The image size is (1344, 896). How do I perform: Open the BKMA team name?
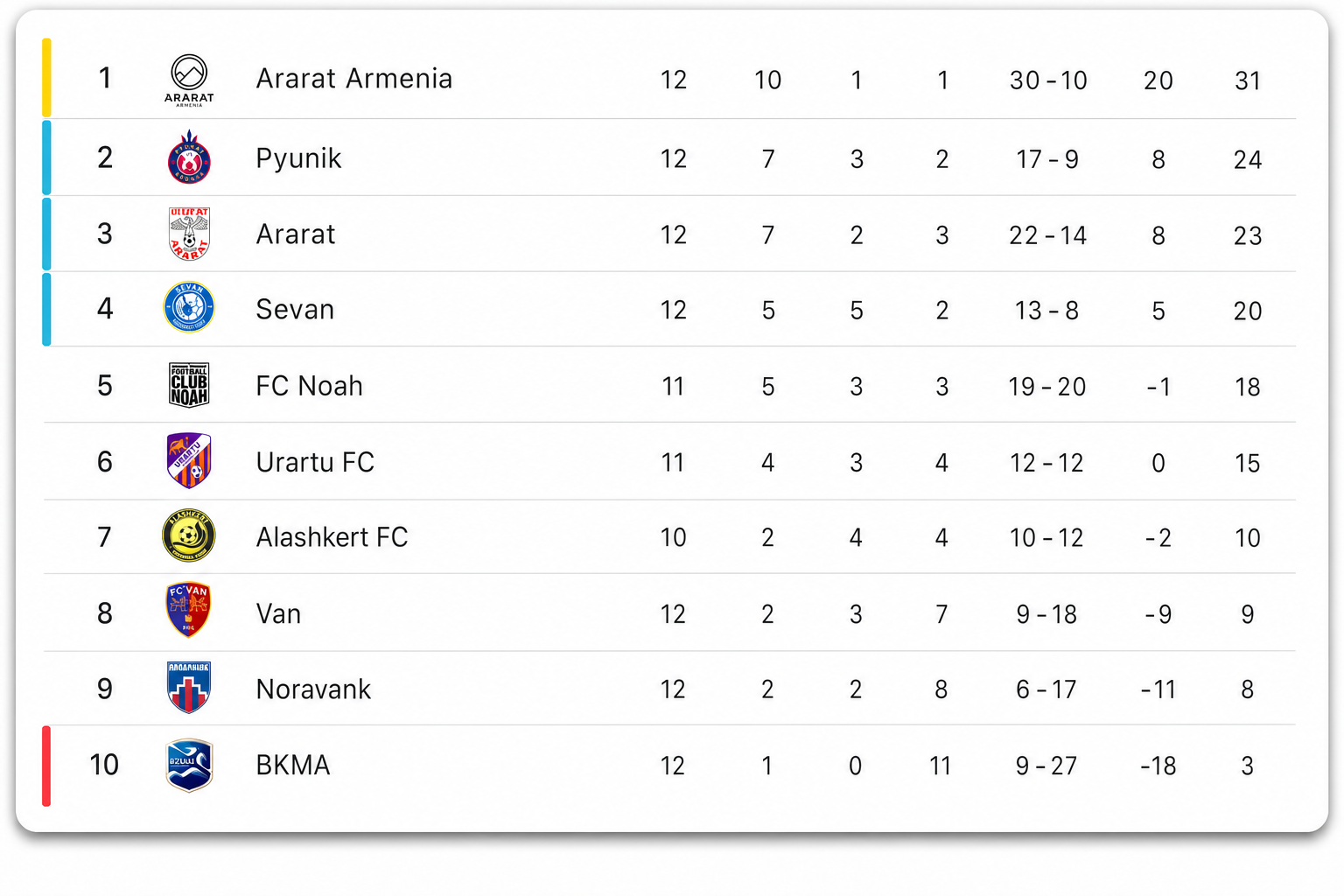click(x=293, y=766)
